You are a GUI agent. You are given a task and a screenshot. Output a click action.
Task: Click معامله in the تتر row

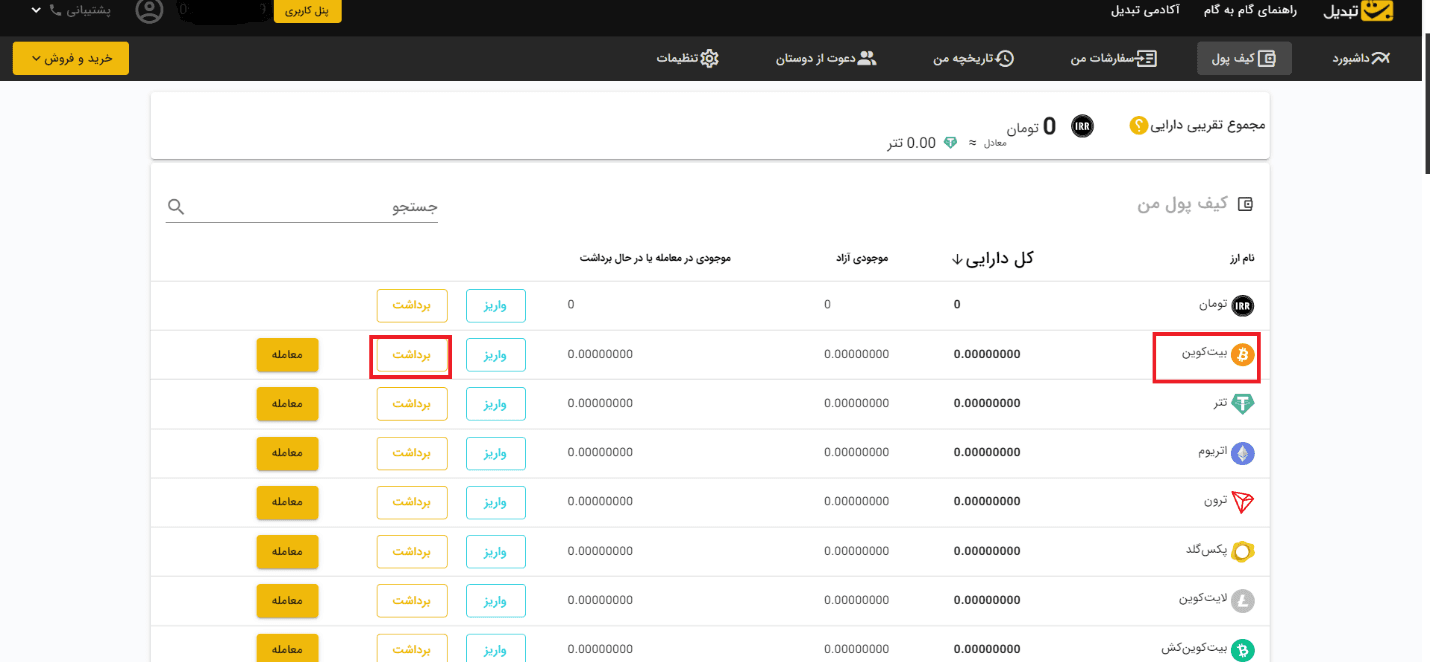tap(288, 404)
